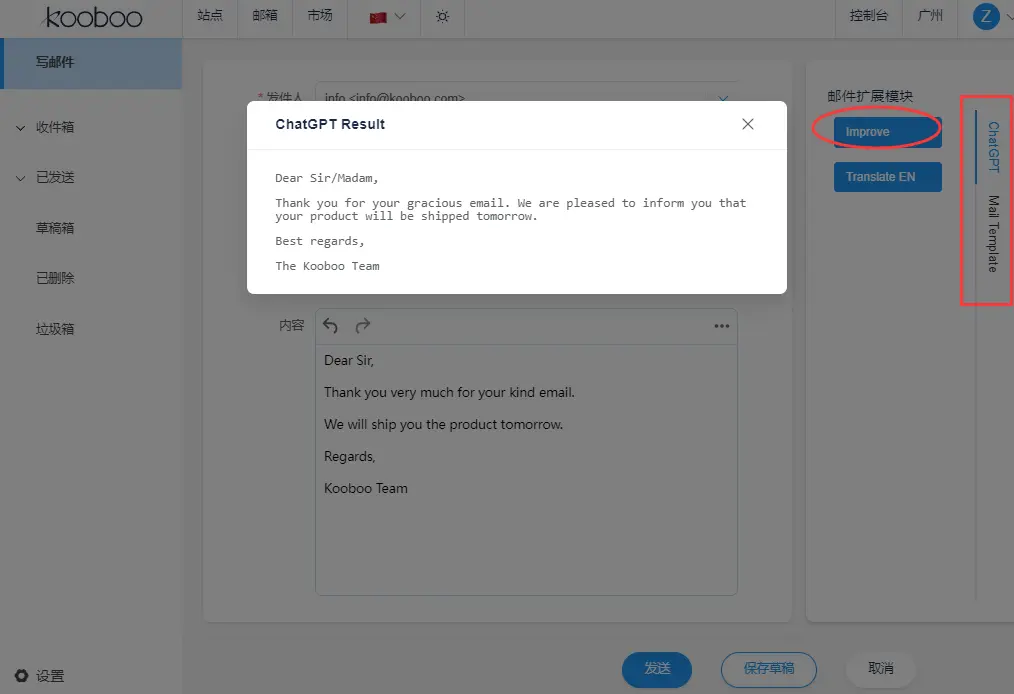Open the 站点 menu item

coord(209,16)
